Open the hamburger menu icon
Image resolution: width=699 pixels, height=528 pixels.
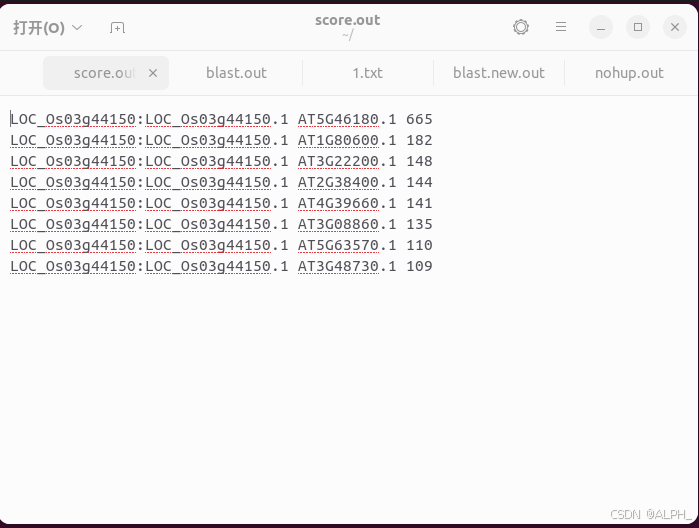pyautogui.click(x=561, y=27)
